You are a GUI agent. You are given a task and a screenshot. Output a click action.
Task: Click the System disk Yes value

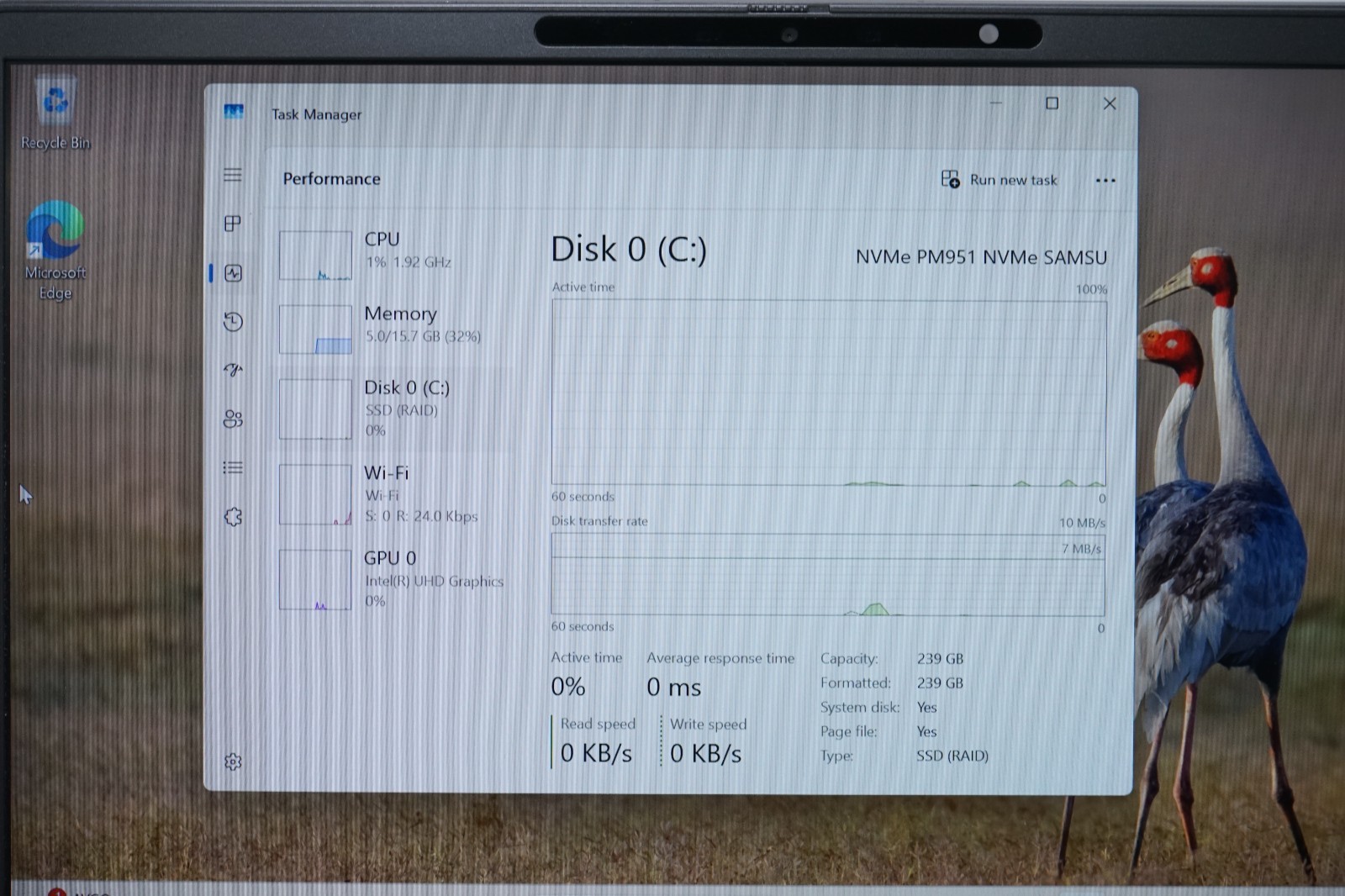(926, 708)
